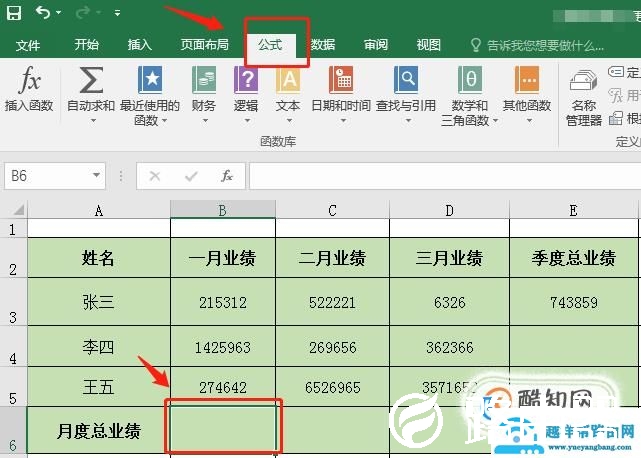Click the cancel X in formula bar
Image resolution: width=641 pixels, height=458 pixels.
click(155, 176)
